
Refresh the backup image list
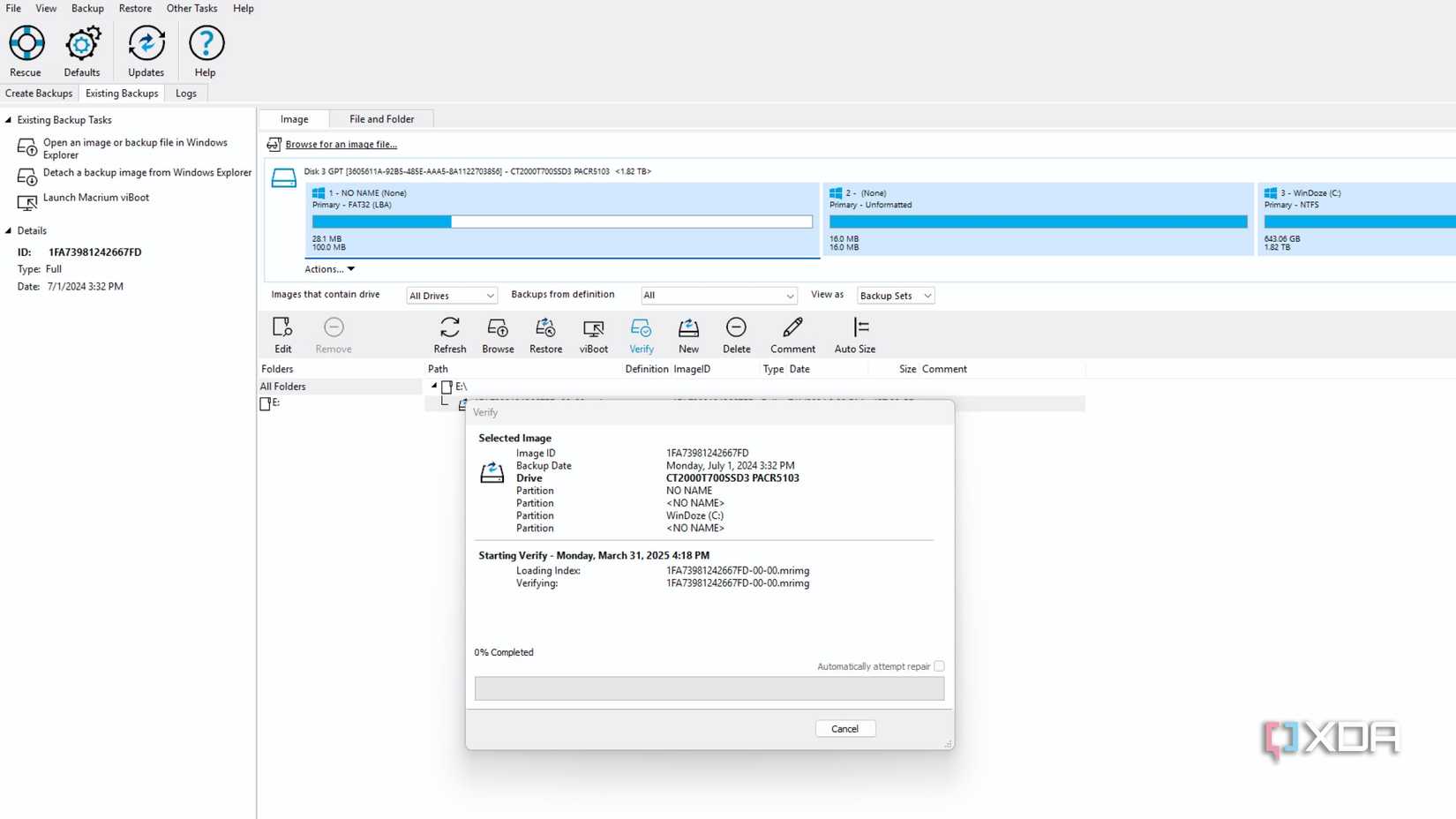coord(450,334)
